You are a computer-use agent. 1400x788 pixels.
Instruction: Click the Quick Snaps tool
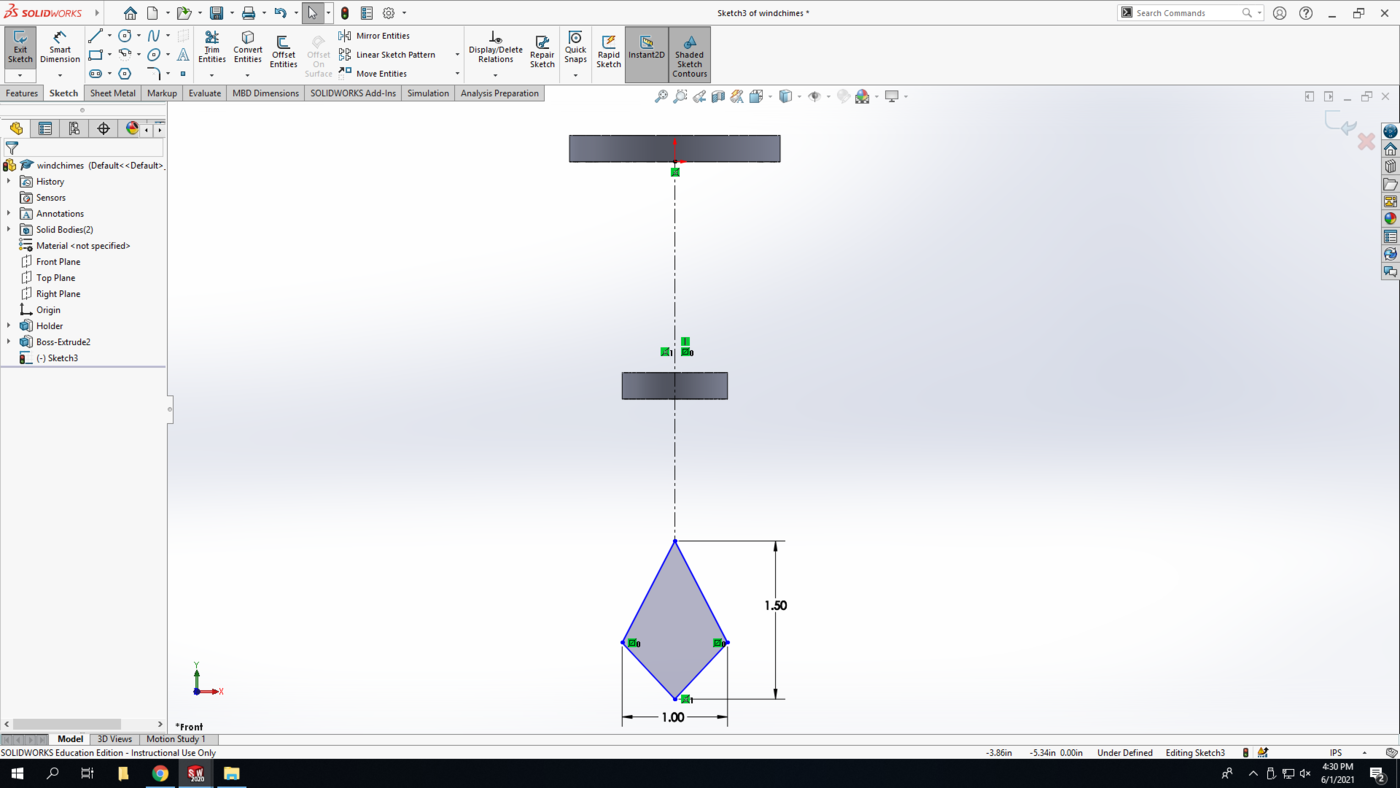575,48
